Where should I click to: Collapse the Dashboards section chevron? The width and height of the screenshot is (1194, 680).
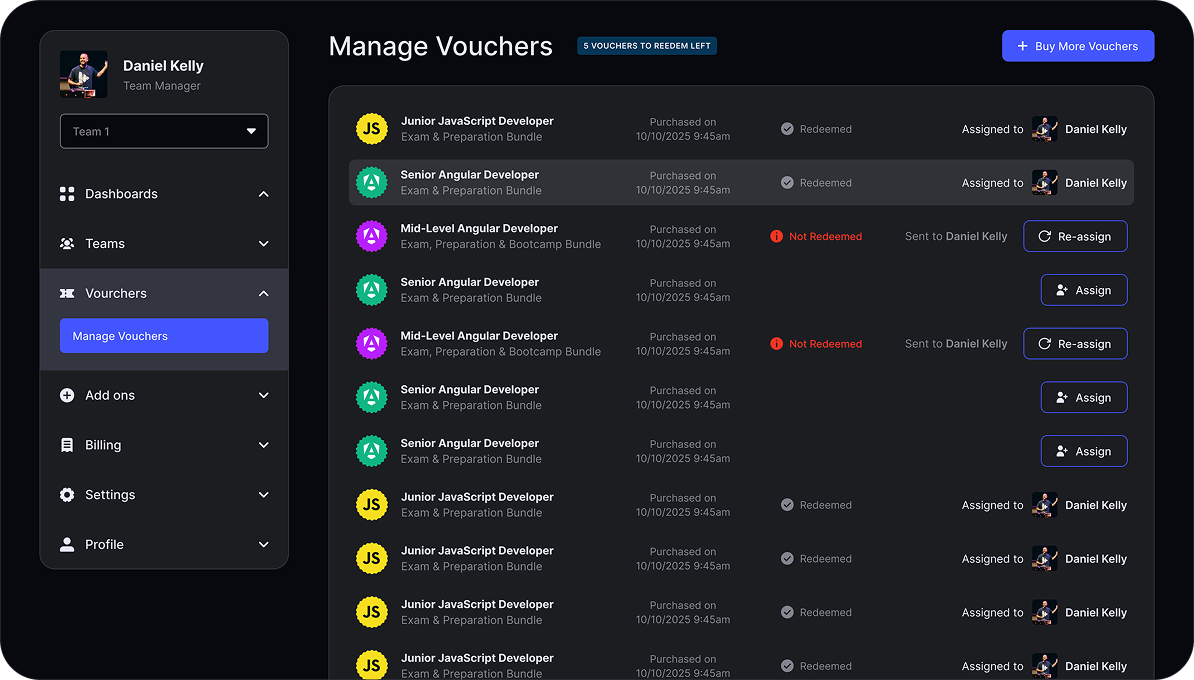pos(263,194)
